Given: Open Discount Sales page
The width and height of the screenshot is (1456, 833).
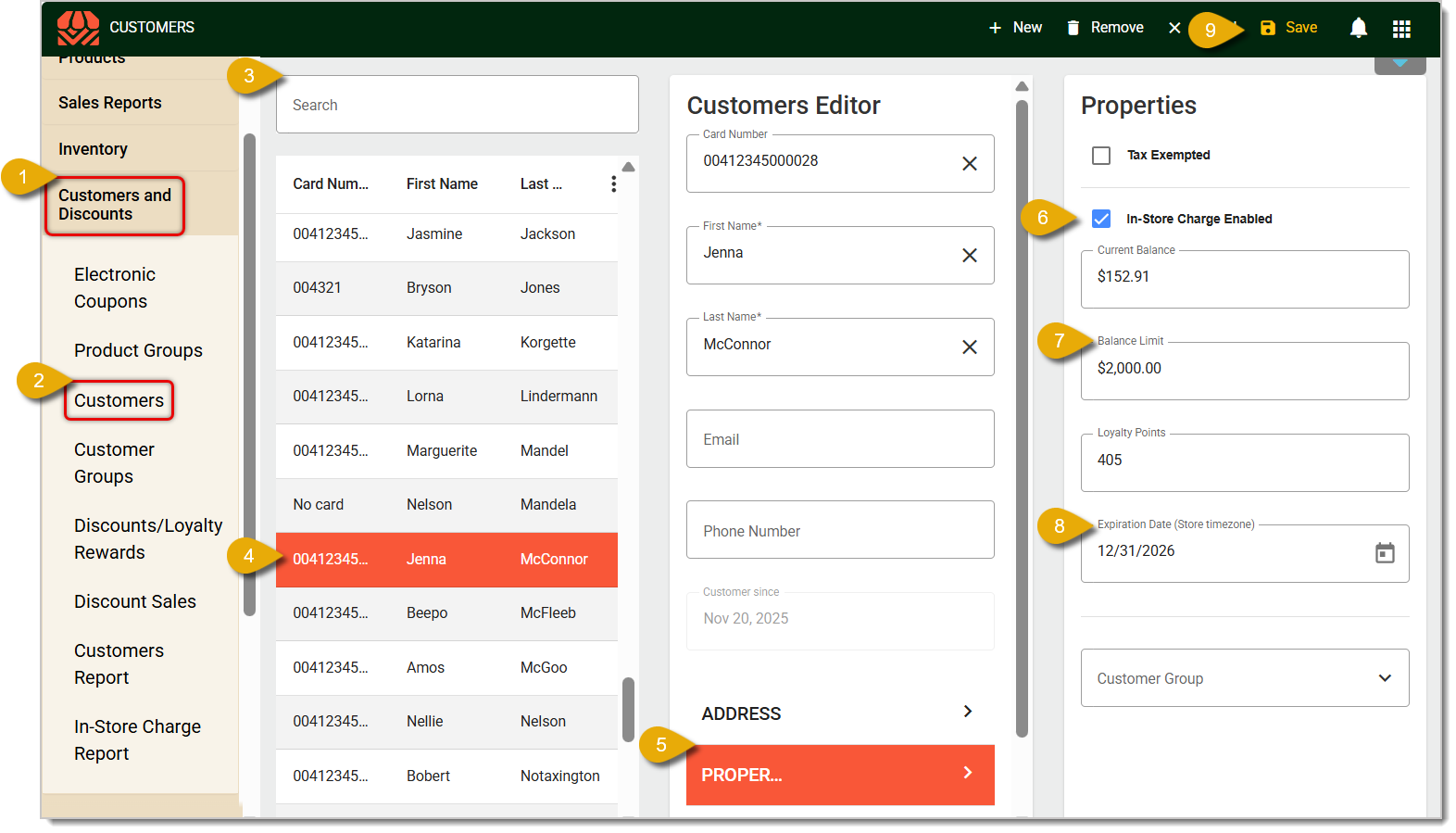Looking at the screenshot, I should 135,601.
